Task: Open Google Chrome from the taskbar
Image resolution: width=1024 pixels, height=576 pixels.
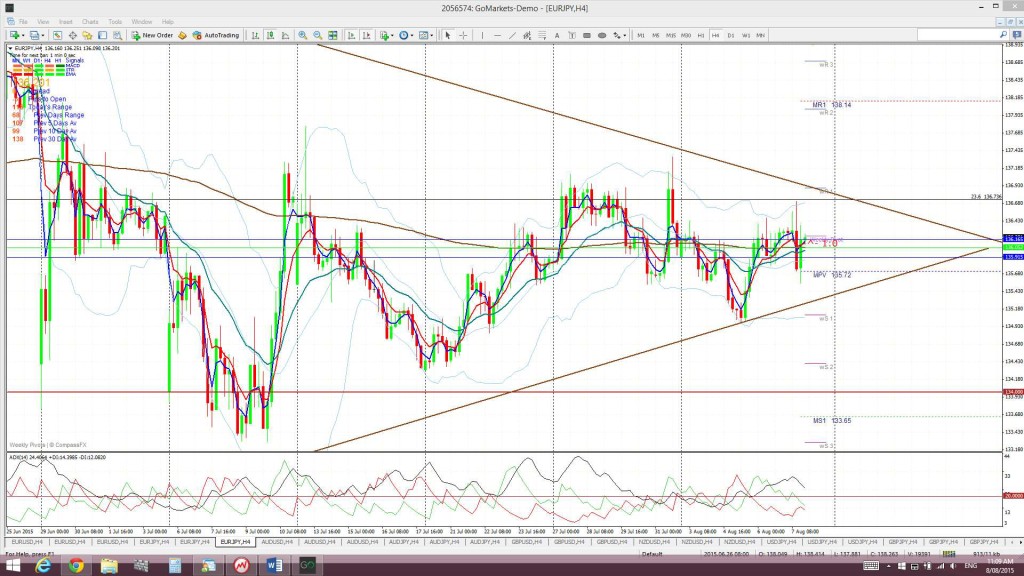Action: point(76,566)
